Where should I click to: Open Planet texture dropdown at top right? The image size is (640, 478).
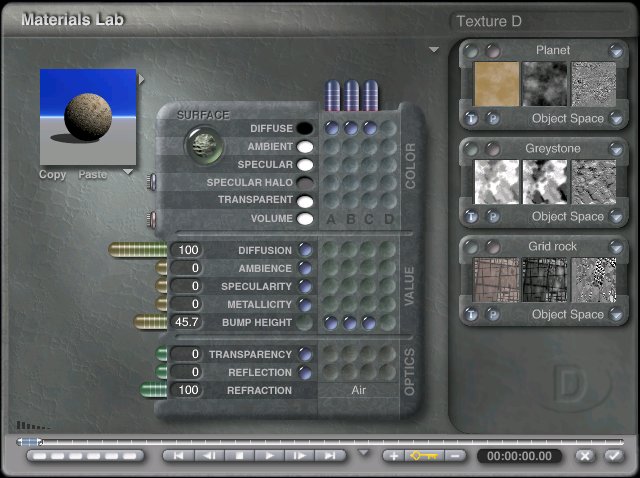point(616,51)
